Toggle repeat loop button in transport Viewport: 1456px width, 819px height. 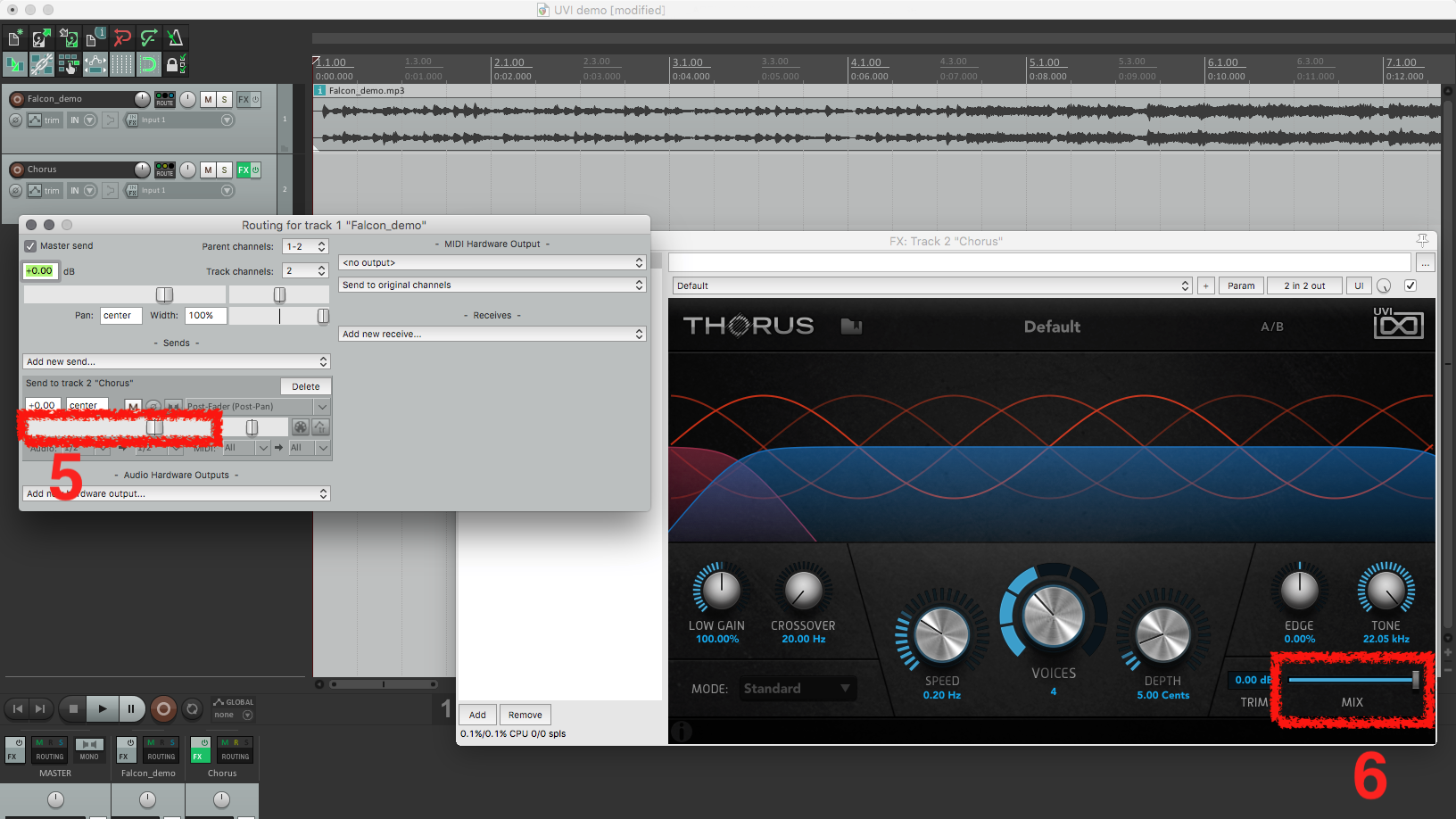coord(192,709)
